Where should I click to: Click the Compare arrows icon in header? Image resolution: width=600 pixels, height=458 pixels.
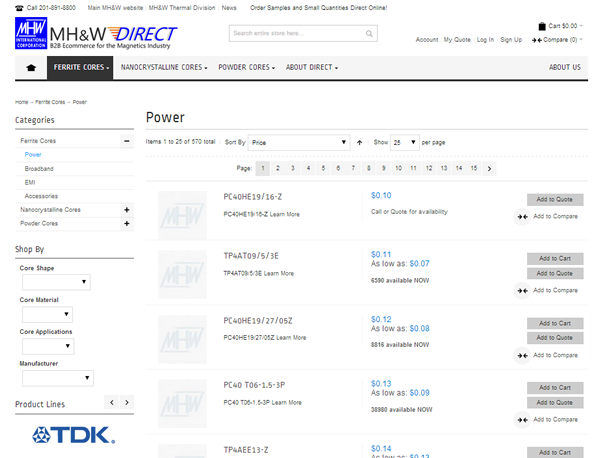click(536, 40)
